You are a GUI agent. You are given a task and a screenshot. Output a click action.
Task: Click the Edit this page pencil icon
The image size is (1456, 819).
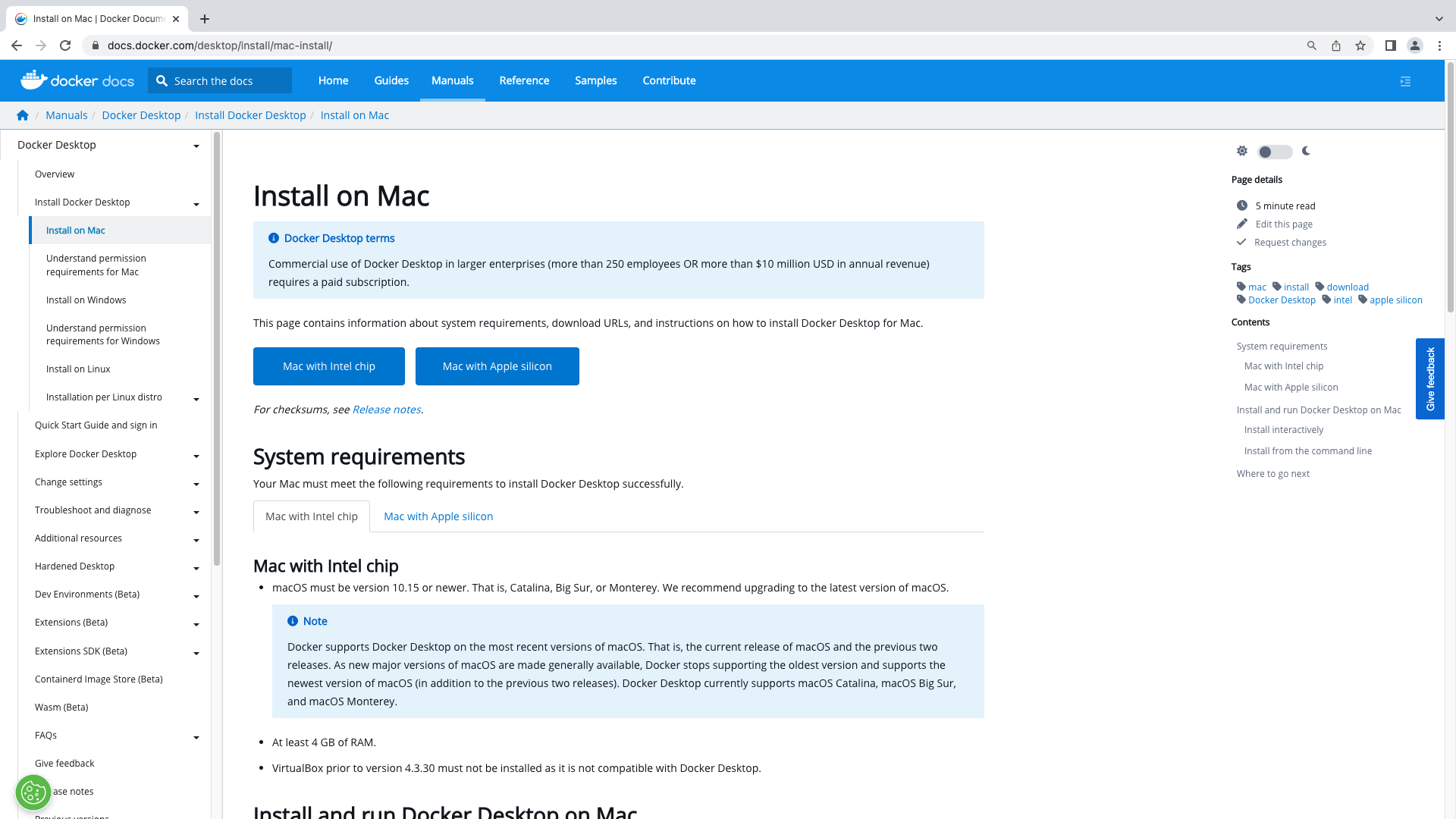(1242, 224)
